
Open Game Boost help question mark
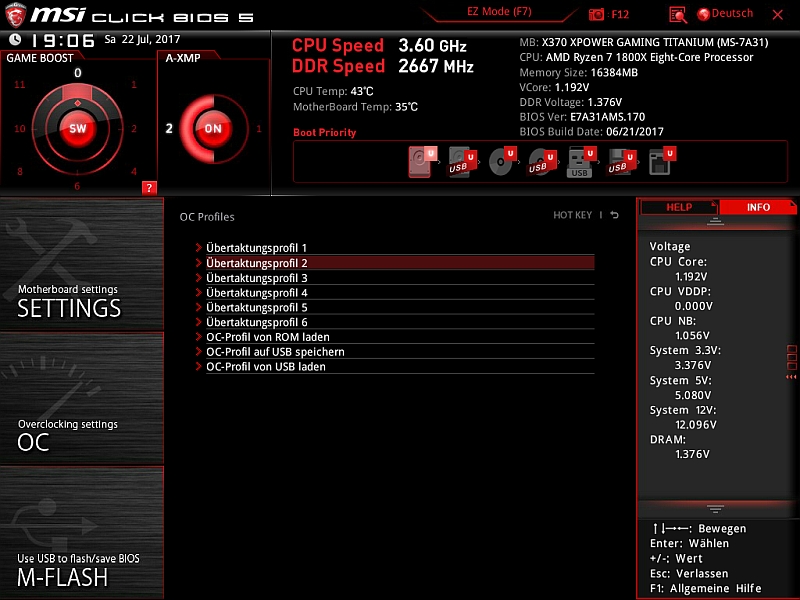[149, 188]
